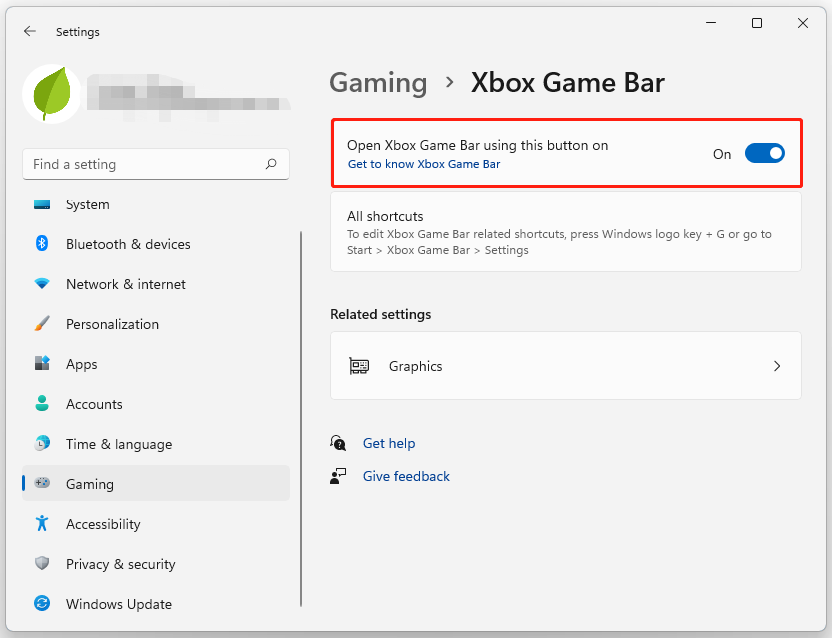Click the user profile leaf avatar

point(52,94)
